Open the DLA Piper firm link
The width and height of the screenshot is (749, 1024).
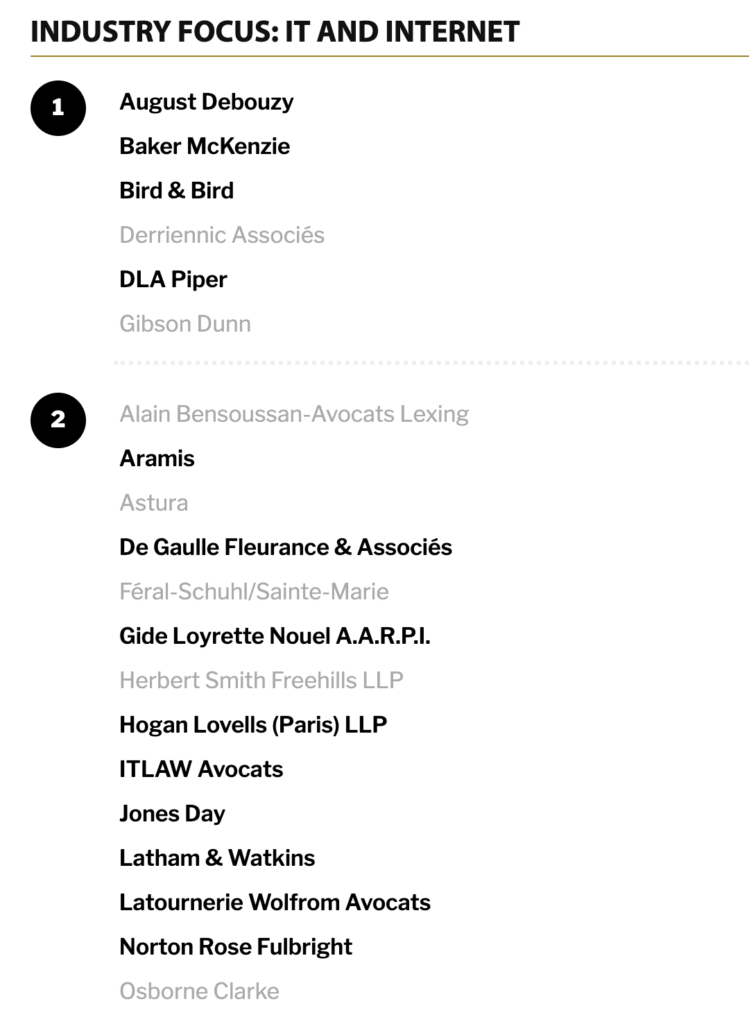[x=173, y=280]
